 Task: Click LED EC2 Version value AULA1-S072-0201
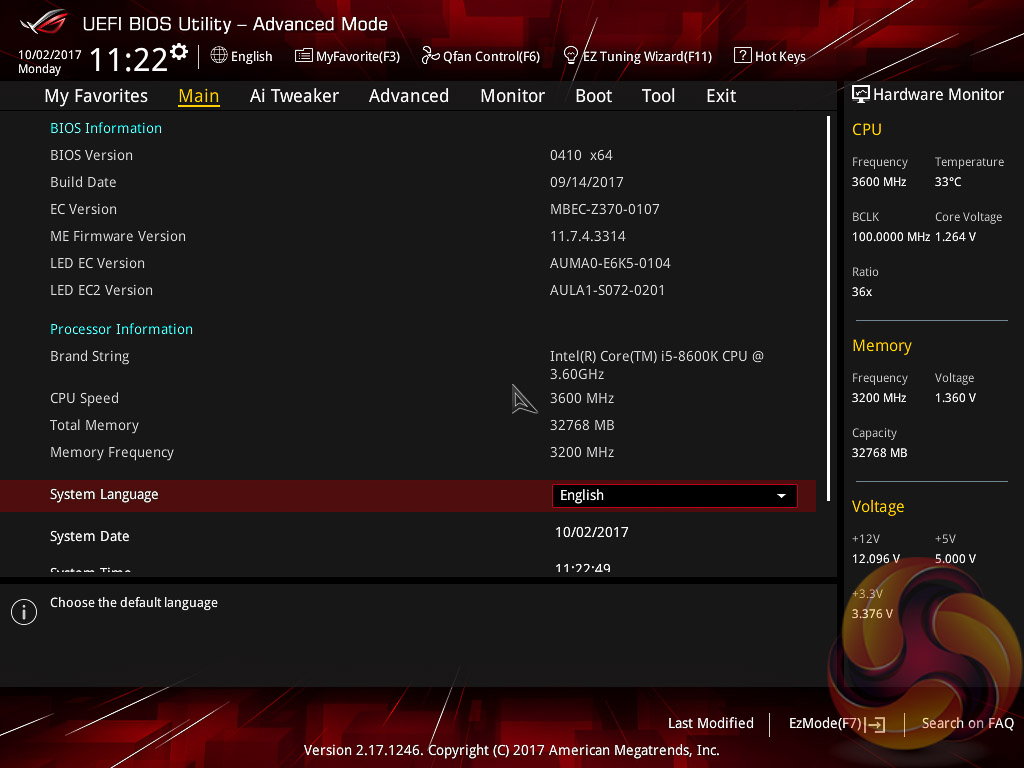click(607, 290)
